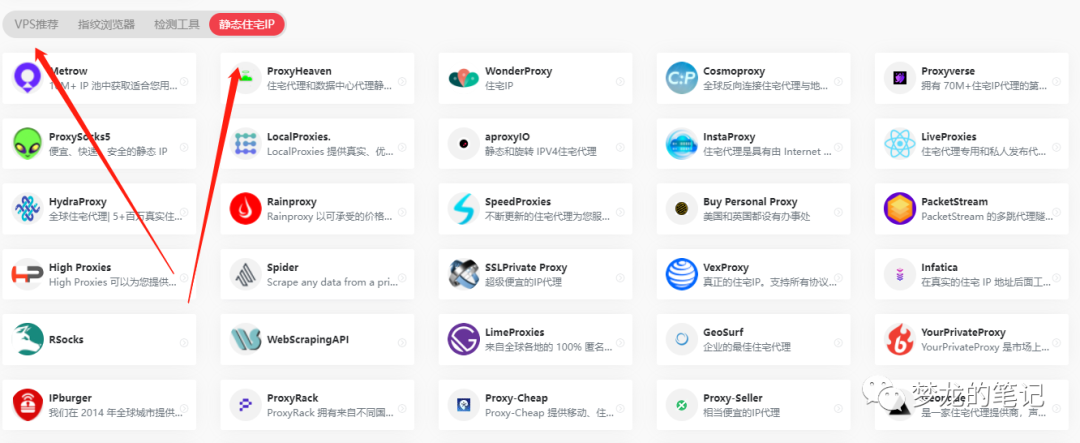Image resolution: width=1080 pixels, height=443 pixels.
Task: Click the PacketStream orange cube logo
Action: [900, 209]
